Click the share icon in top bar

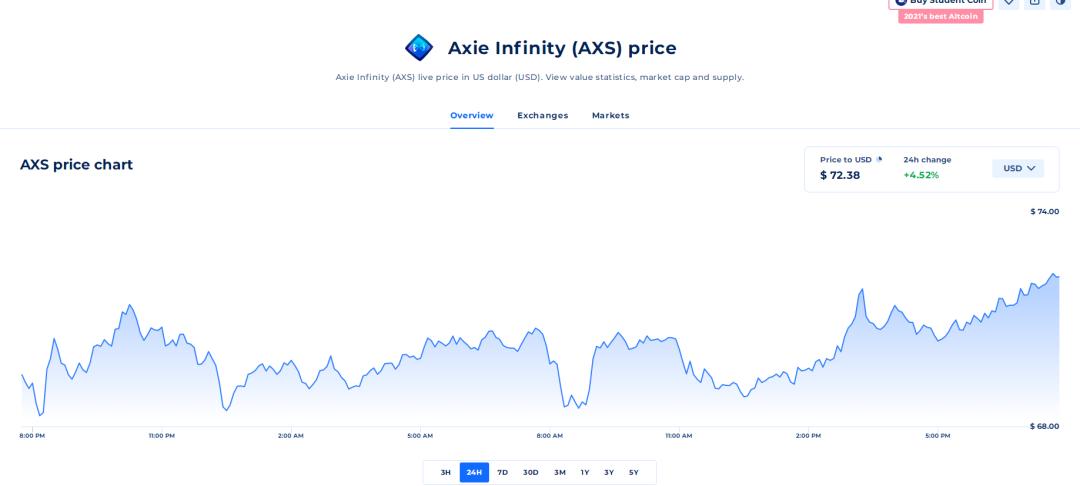point(1034,2)
